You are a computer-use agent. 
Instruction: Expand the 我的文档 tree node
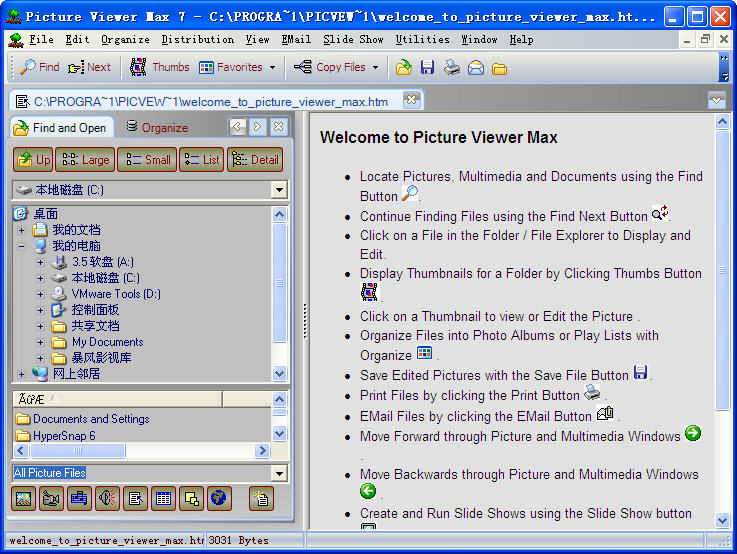[21, 230]
